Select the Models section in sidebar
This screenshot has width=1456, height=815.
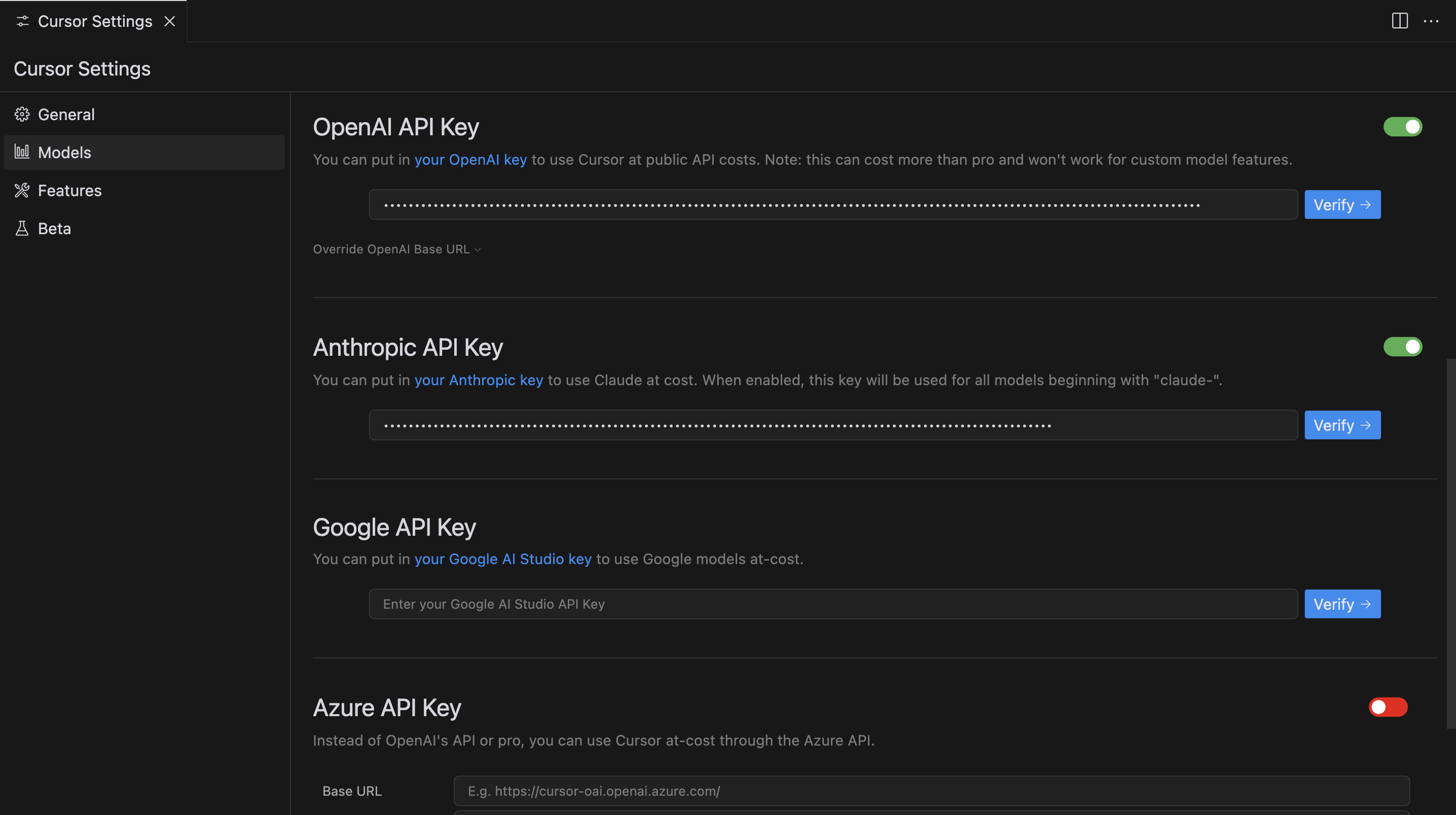(x=64, y=152)
